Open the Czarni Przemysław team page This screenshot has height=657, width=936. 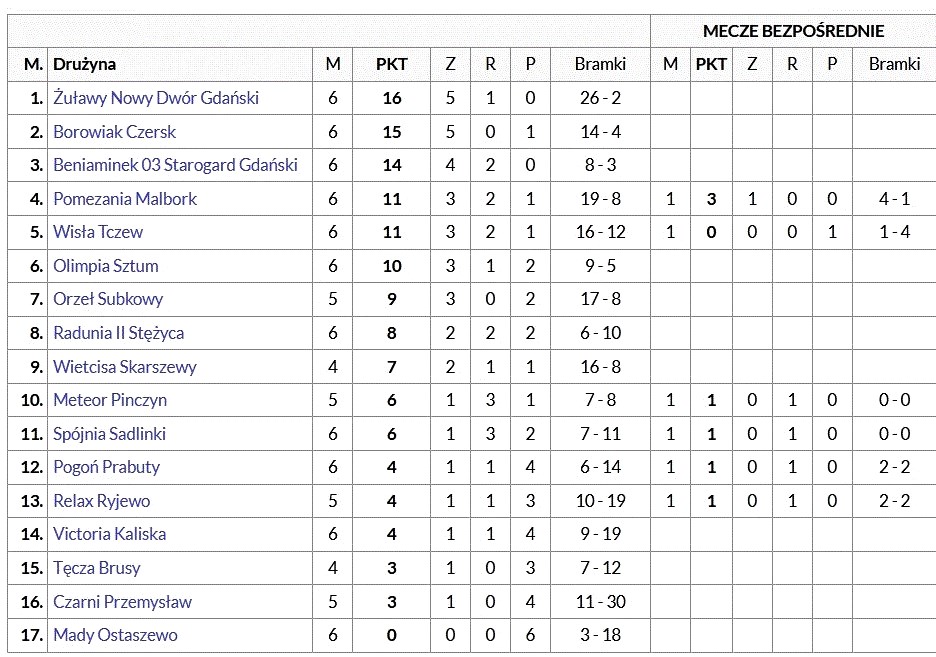122,602
